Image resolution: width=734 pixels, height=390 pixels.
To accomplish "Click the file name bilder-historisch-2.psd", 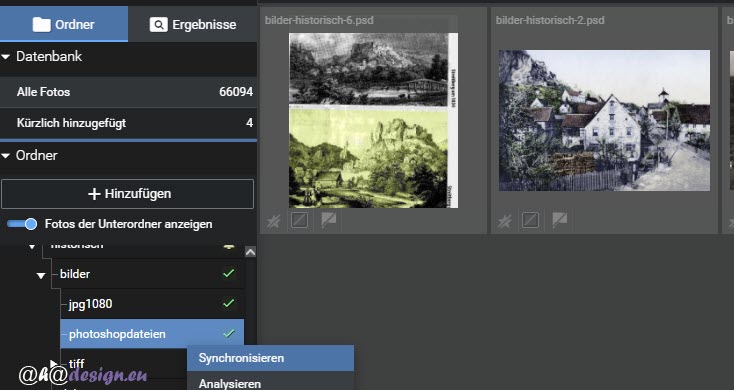I will point(550,20).
